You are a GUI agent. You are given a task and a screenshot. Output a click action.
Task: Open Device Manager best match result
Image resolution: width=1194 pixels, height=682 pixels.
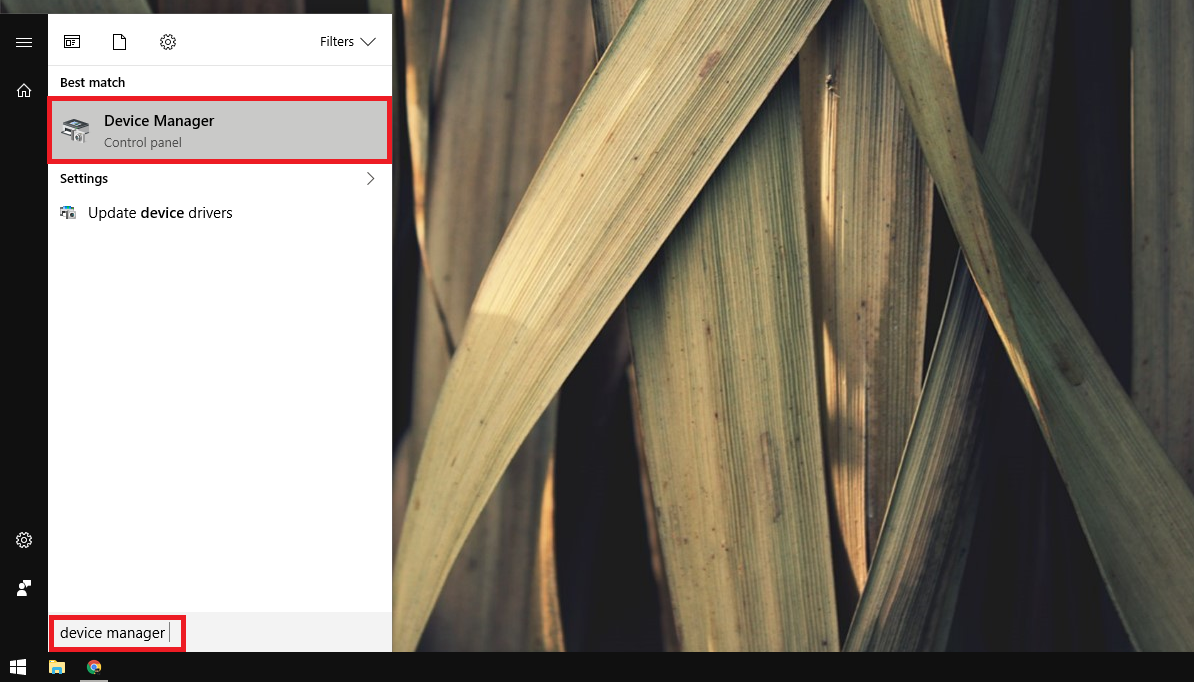[220, 130]
